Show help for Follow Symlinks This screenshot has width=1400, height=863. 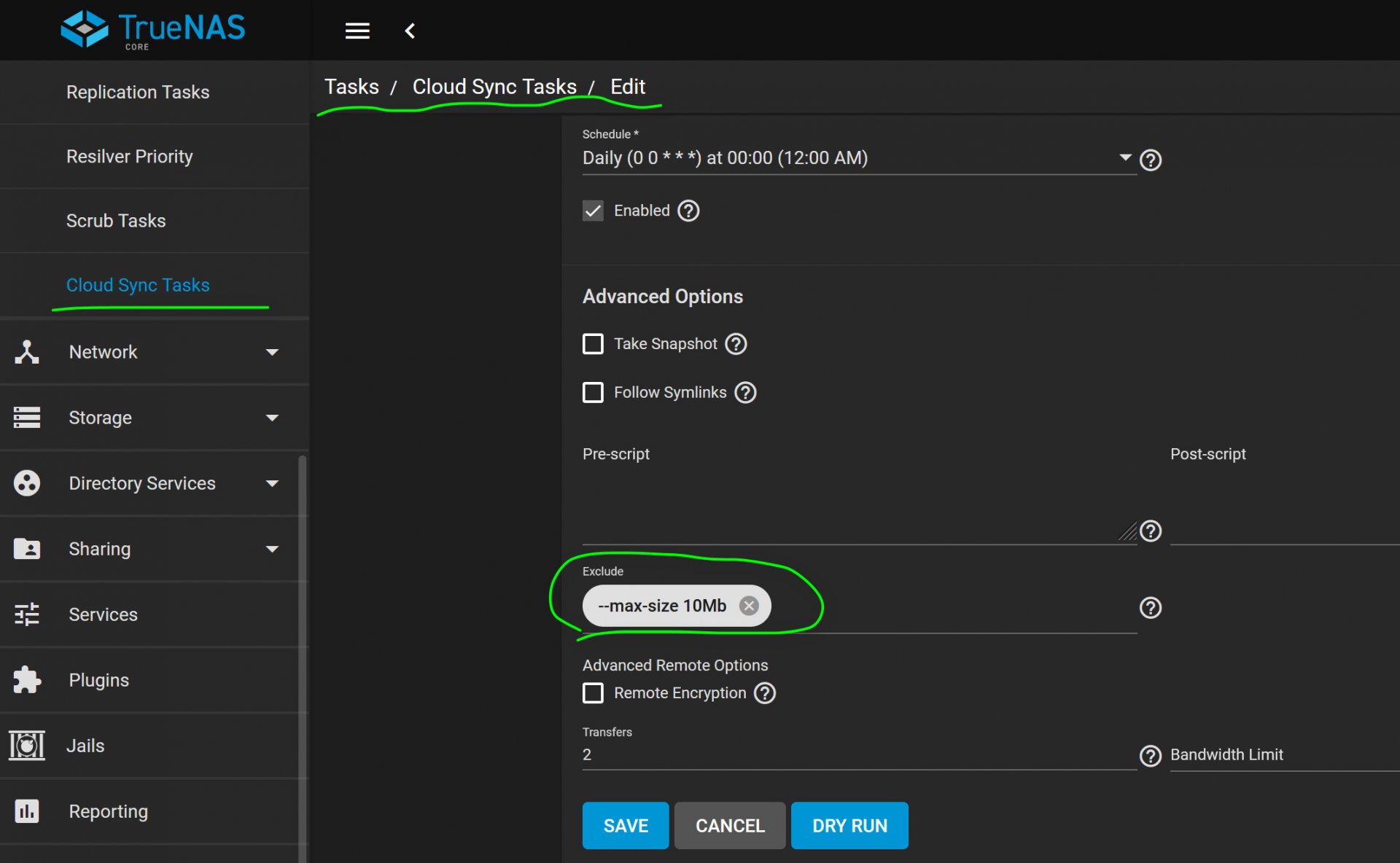point(745,392)
